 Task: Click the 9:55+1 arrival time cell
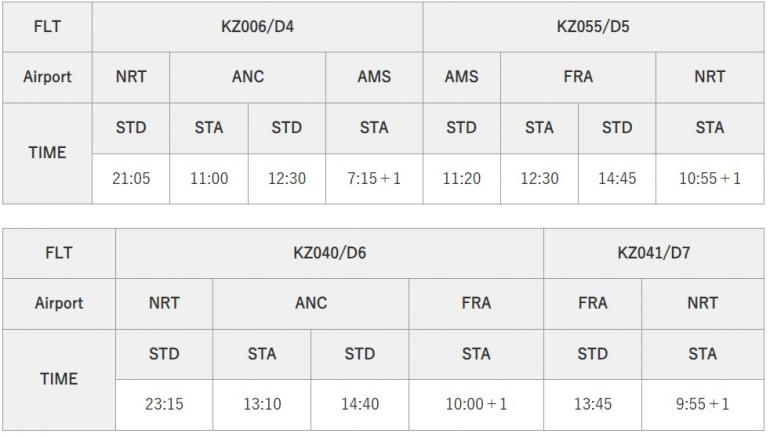pos(703,405)
